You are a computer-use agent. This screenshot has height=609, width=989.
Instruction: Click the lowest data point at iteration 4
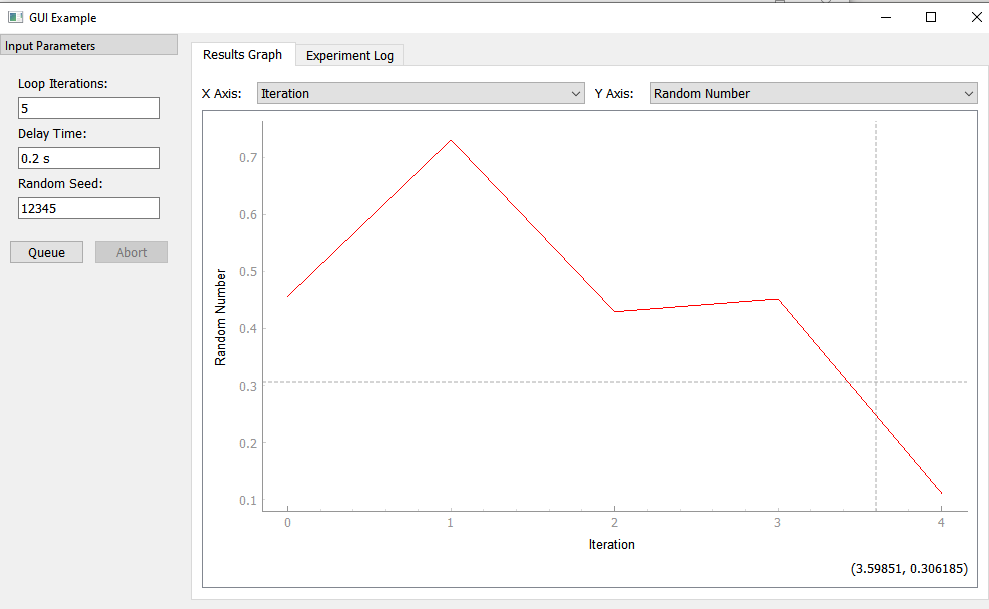tap(940, 491)
